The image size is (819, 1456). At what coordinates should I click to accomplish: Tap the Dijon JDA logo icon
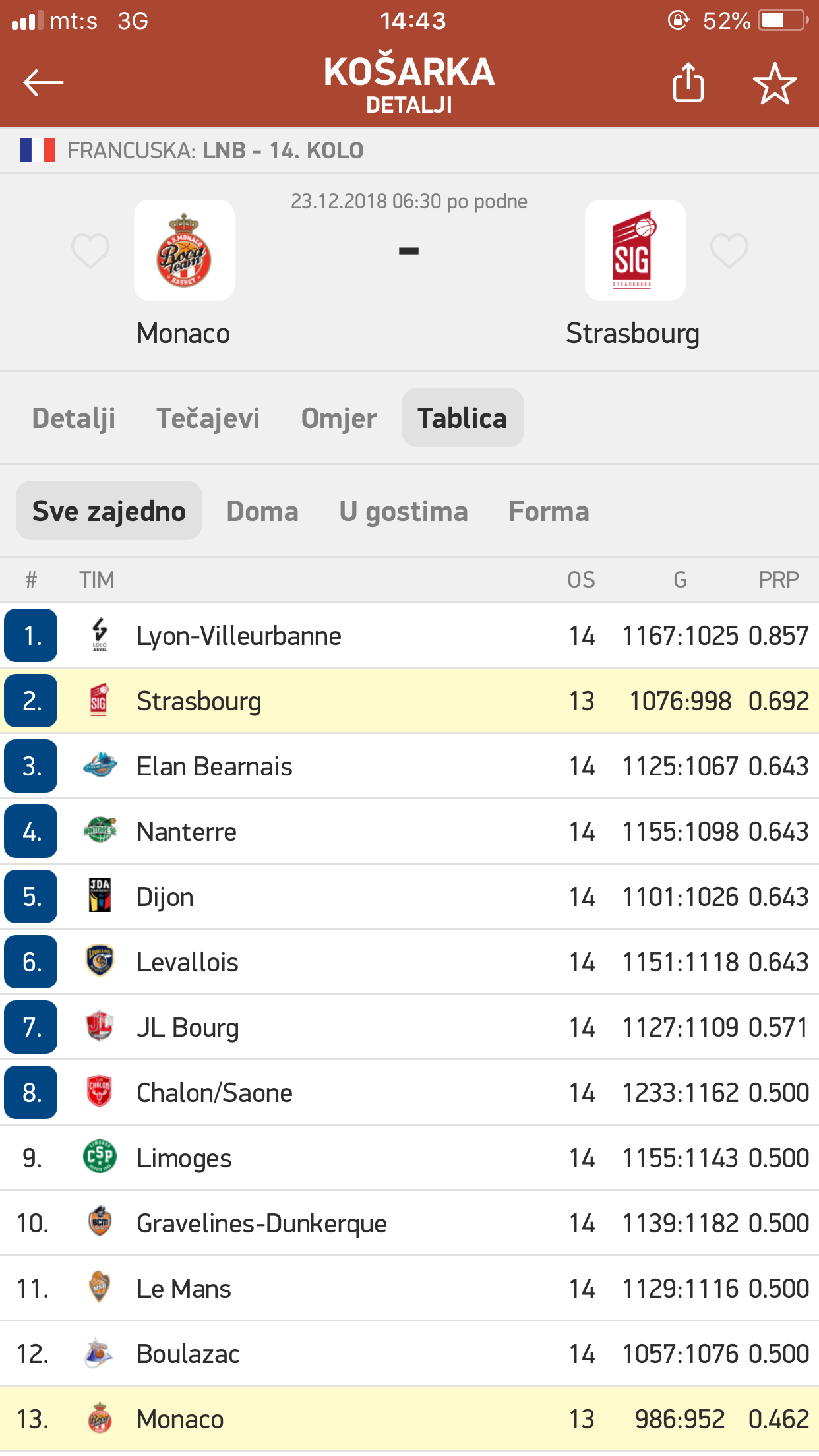click(100, 896)
